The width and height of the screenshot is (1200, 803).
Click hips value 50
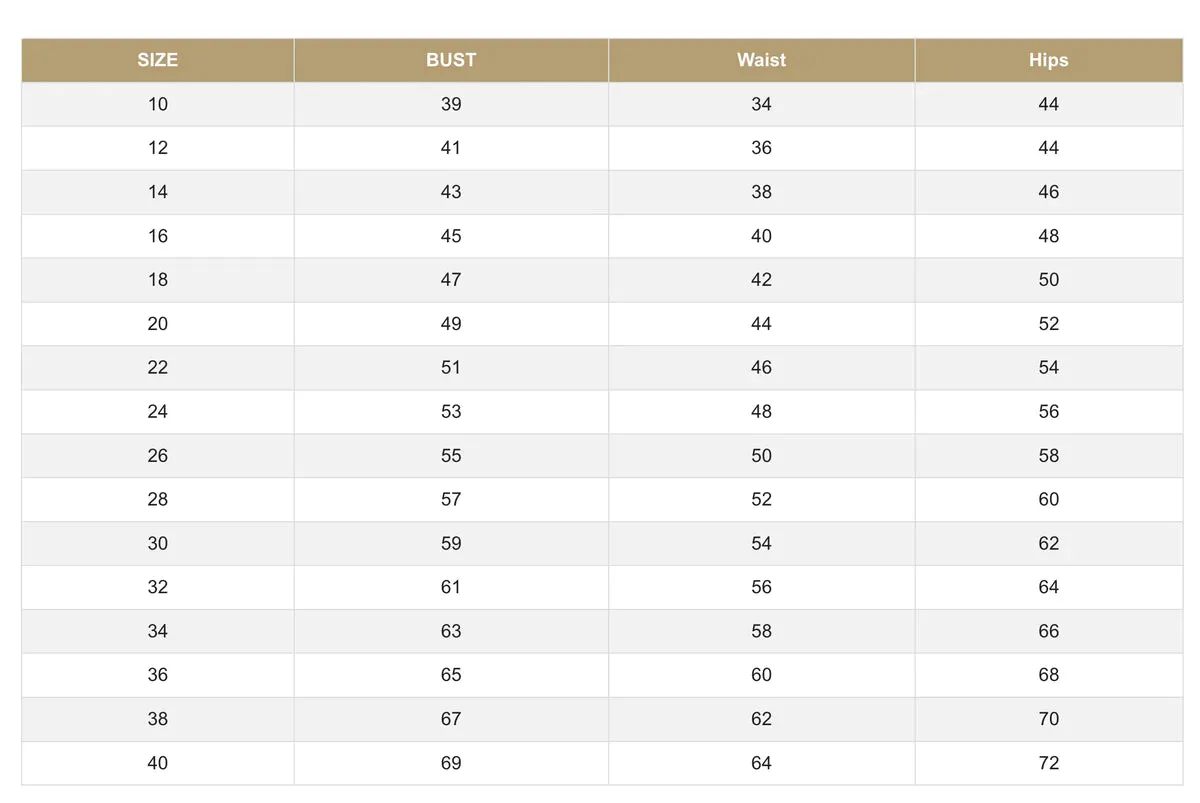pos(1048,280)
